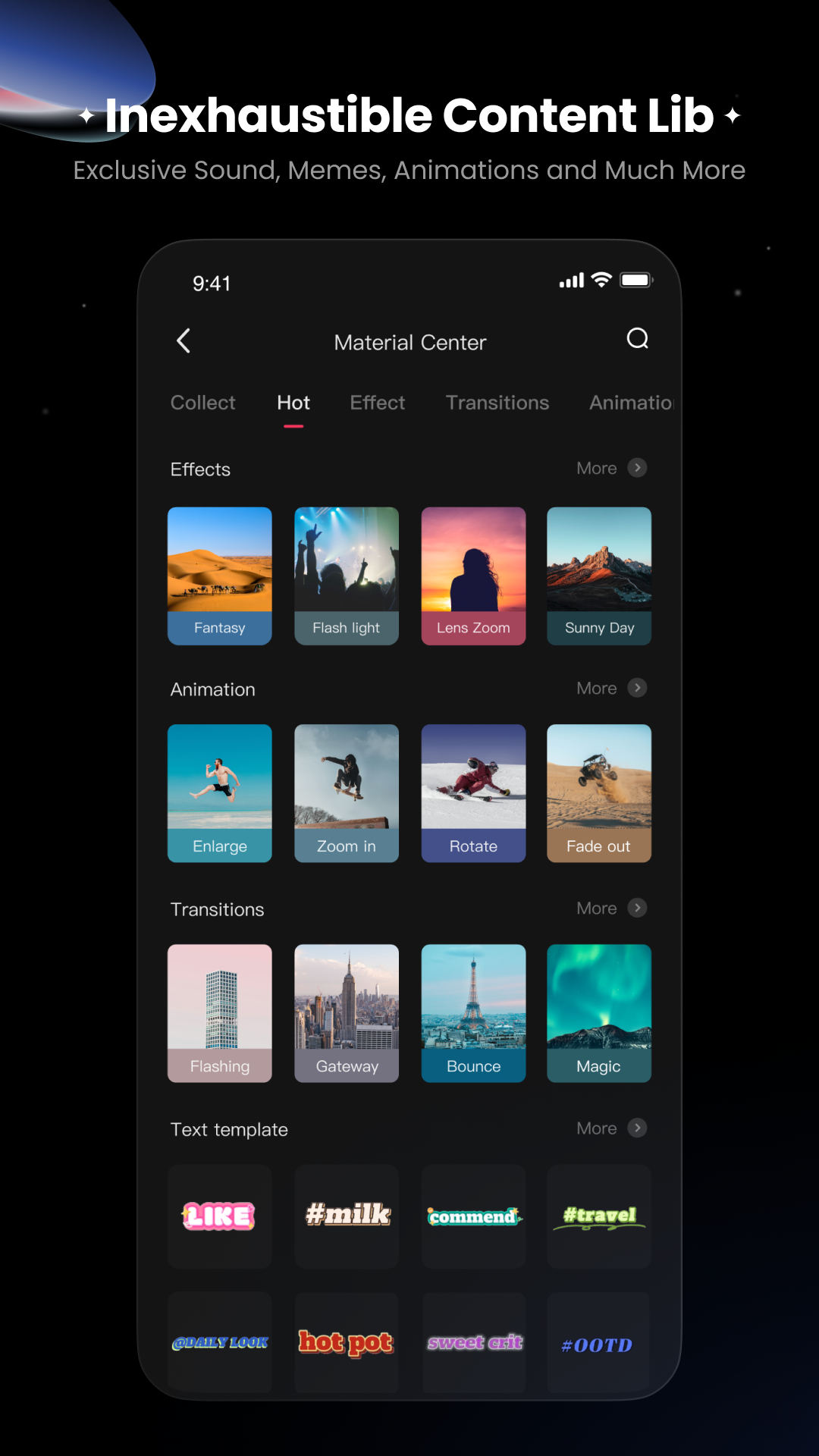Open search with the magnifier icon
Screen dimensions: 819x1456
tap(637, 339)
